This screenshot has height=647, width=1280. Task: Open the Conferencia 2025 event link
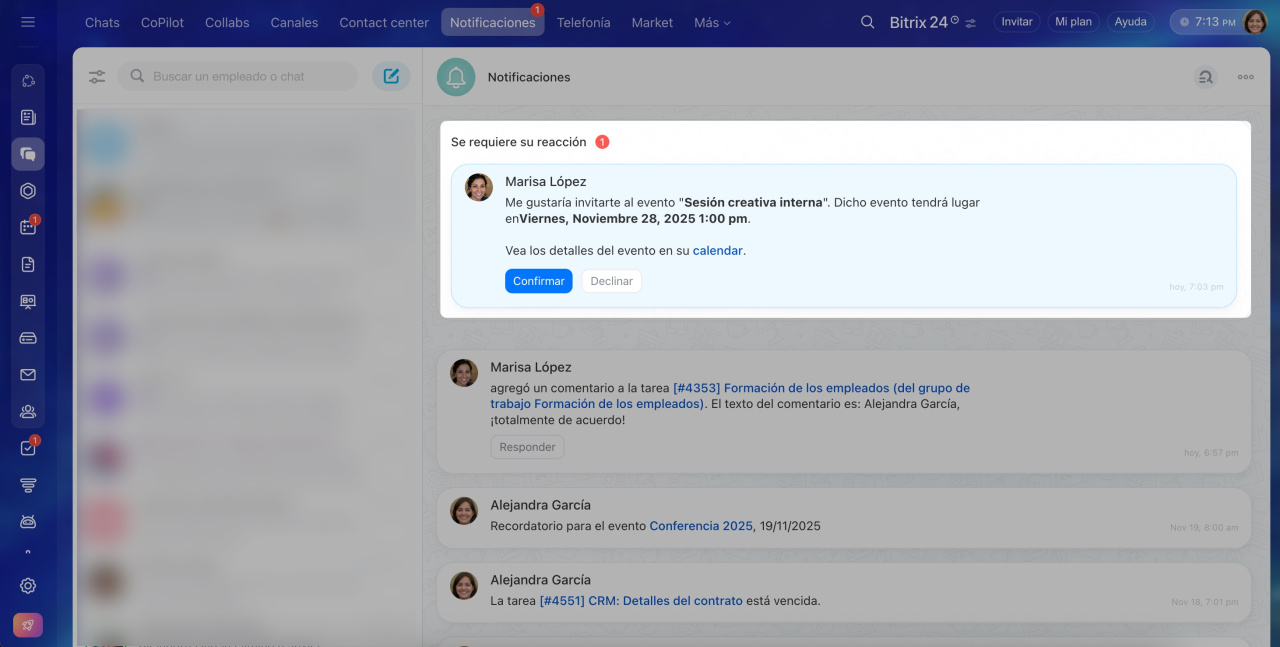click(x=700, y=526)
